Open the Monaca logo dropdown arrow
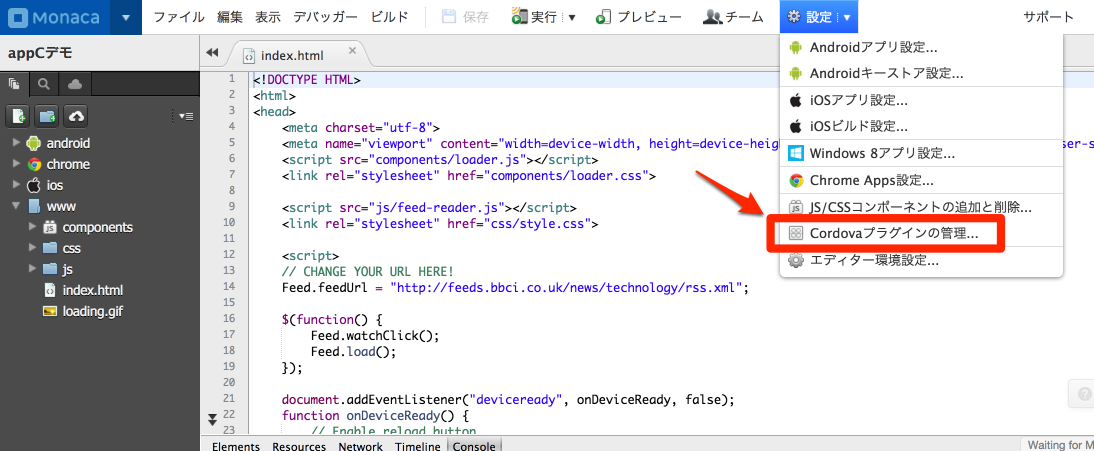The image size is (1094, 451). point(125,17)
